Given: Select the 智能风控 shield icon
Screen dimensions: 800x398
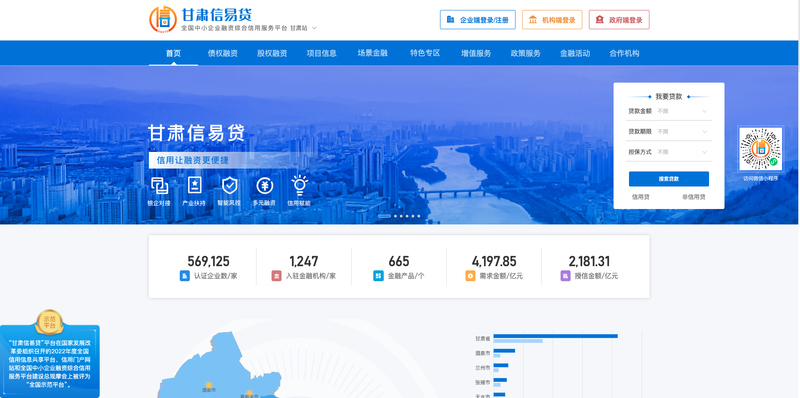Looking at the screenshot, I should point(230,185).
